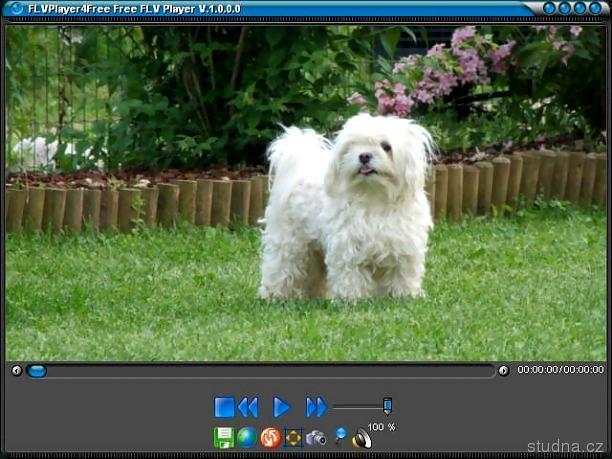The height and width of the screenshot is (459, 612).
Task: Click the rightmost title bar round button
Action: pyautogui.click(x=597, y=9)
